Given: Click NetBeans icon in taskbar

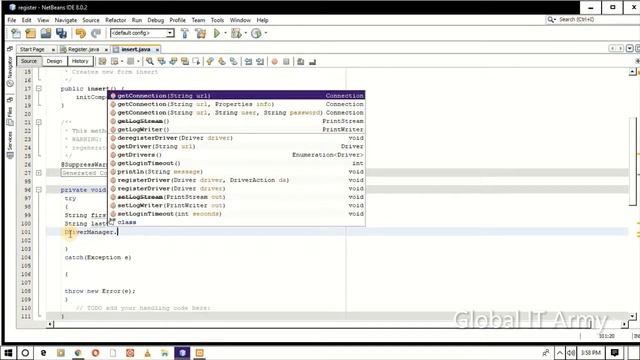Looking at the screenshot, I should [x=182, y=353].
